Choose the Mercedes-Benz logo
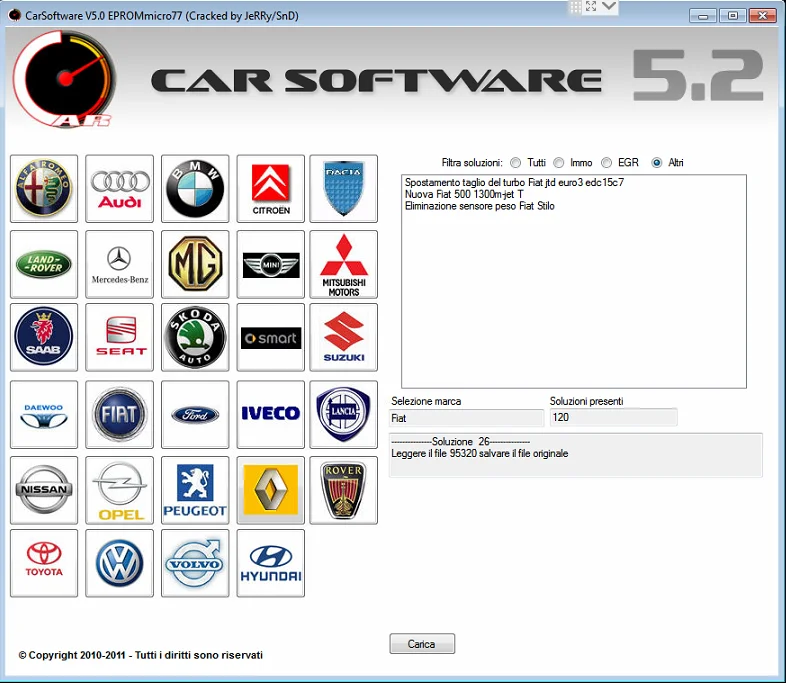 [x=120, y=264]
